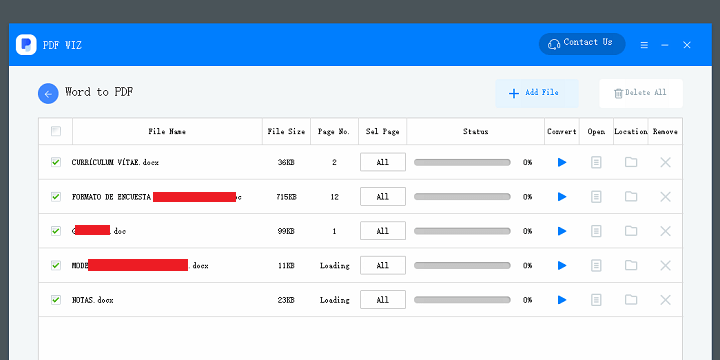Uncheck the 99KB .doc file checkbox
Image resolution: width=720 pixels, height=360 pixels.
coord(56,231)
